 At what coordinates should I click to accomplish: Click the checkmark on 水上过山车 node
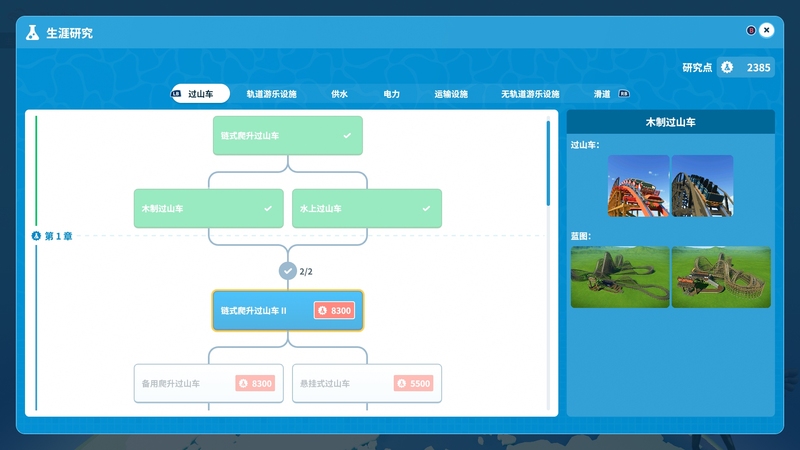click(x=426, y=209)
